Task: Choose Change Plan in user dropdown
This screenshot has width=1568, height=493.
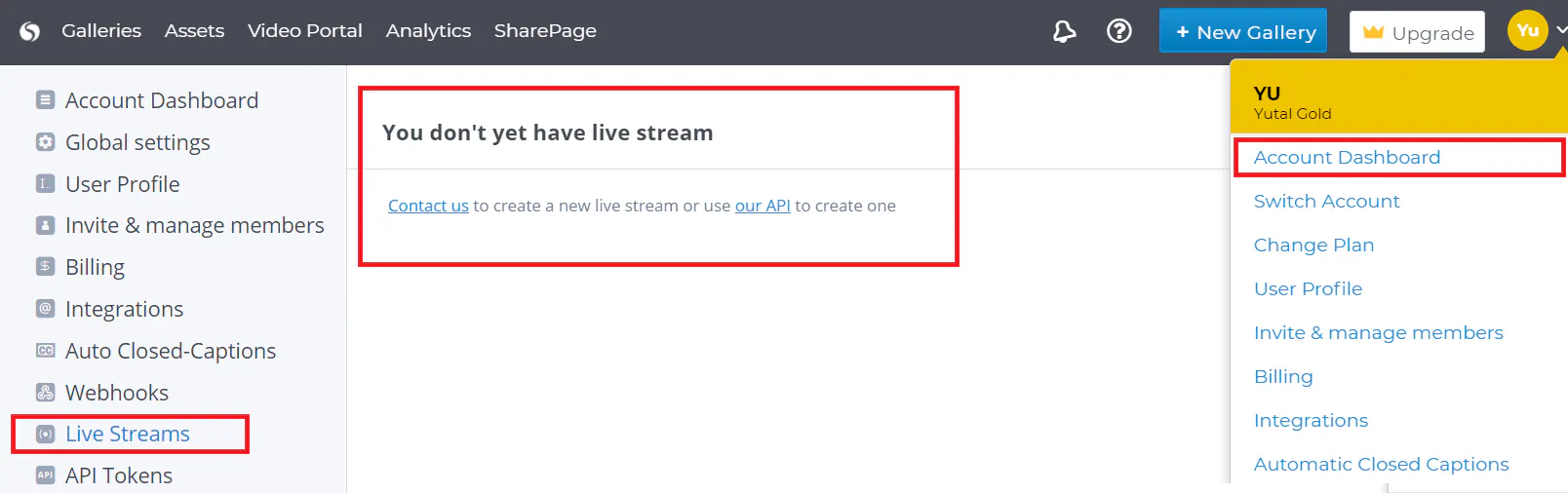Action: click(1313, 245)
